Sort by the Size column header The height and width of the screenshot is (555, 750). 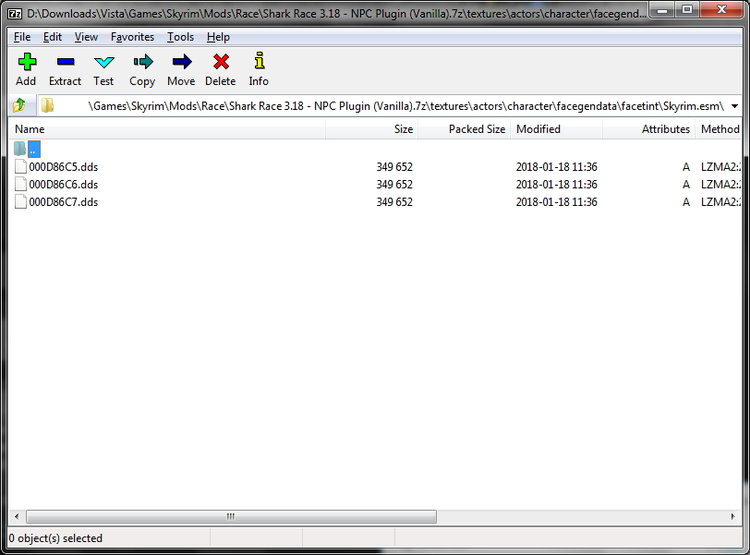(372, 129)
